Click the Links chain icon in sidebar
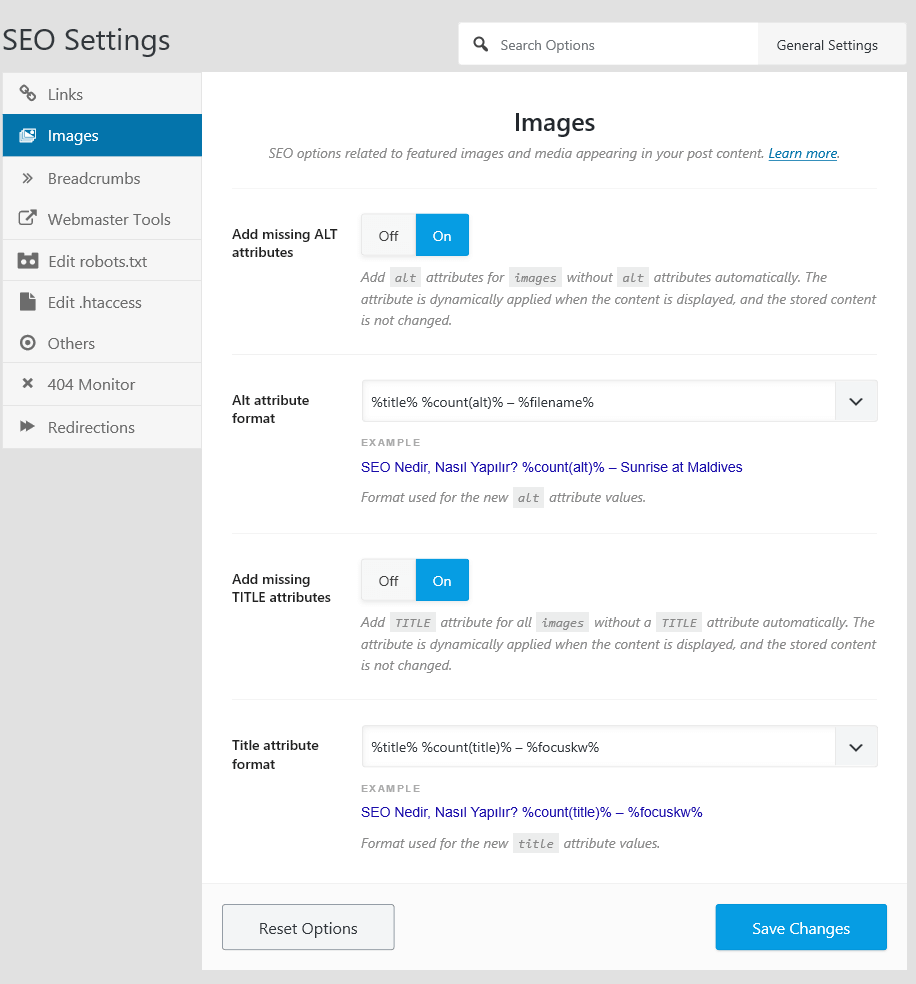The image size is (916, 984). pos(27,94)
